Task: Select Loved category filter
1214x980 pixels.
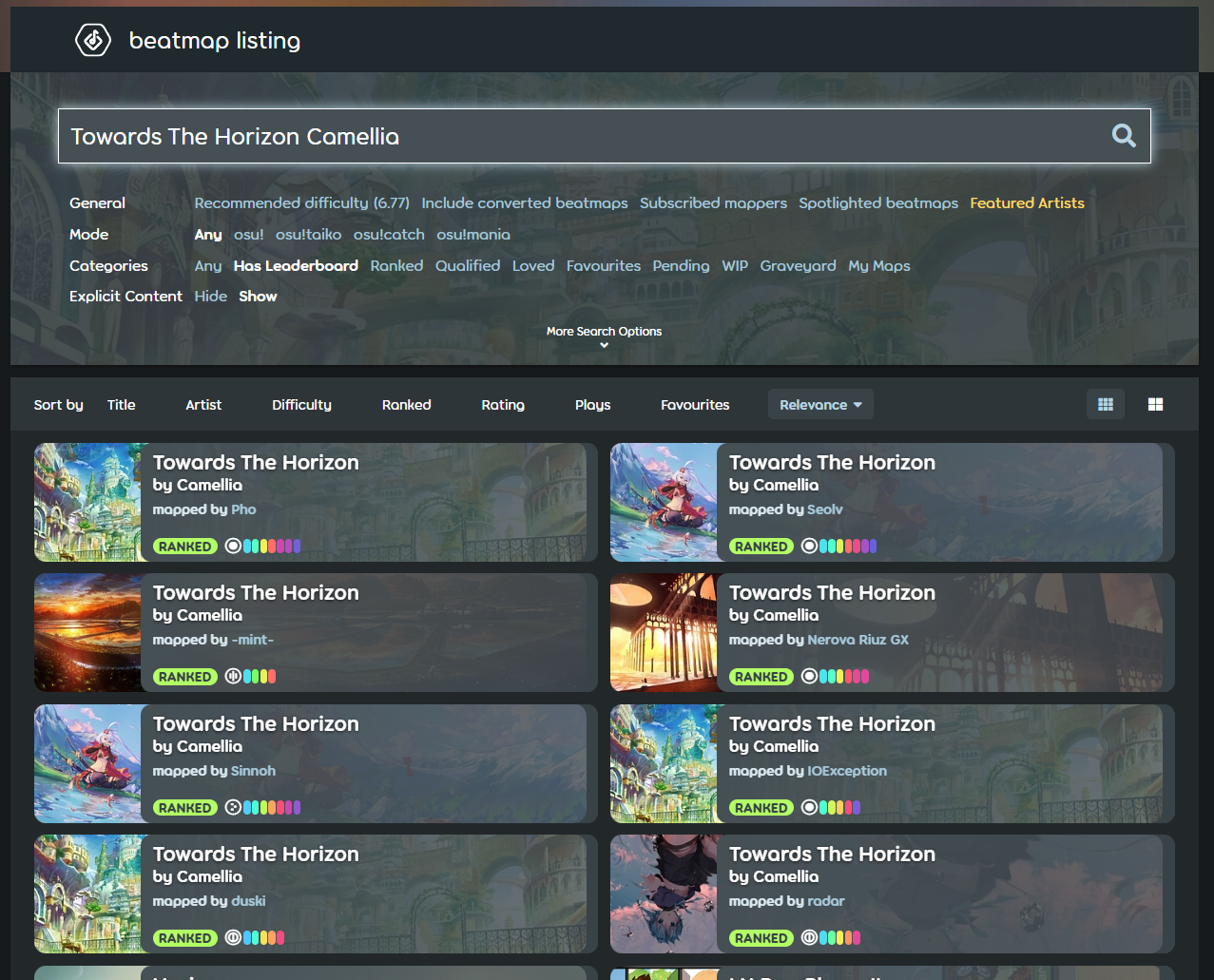Action: coord(533,265)
